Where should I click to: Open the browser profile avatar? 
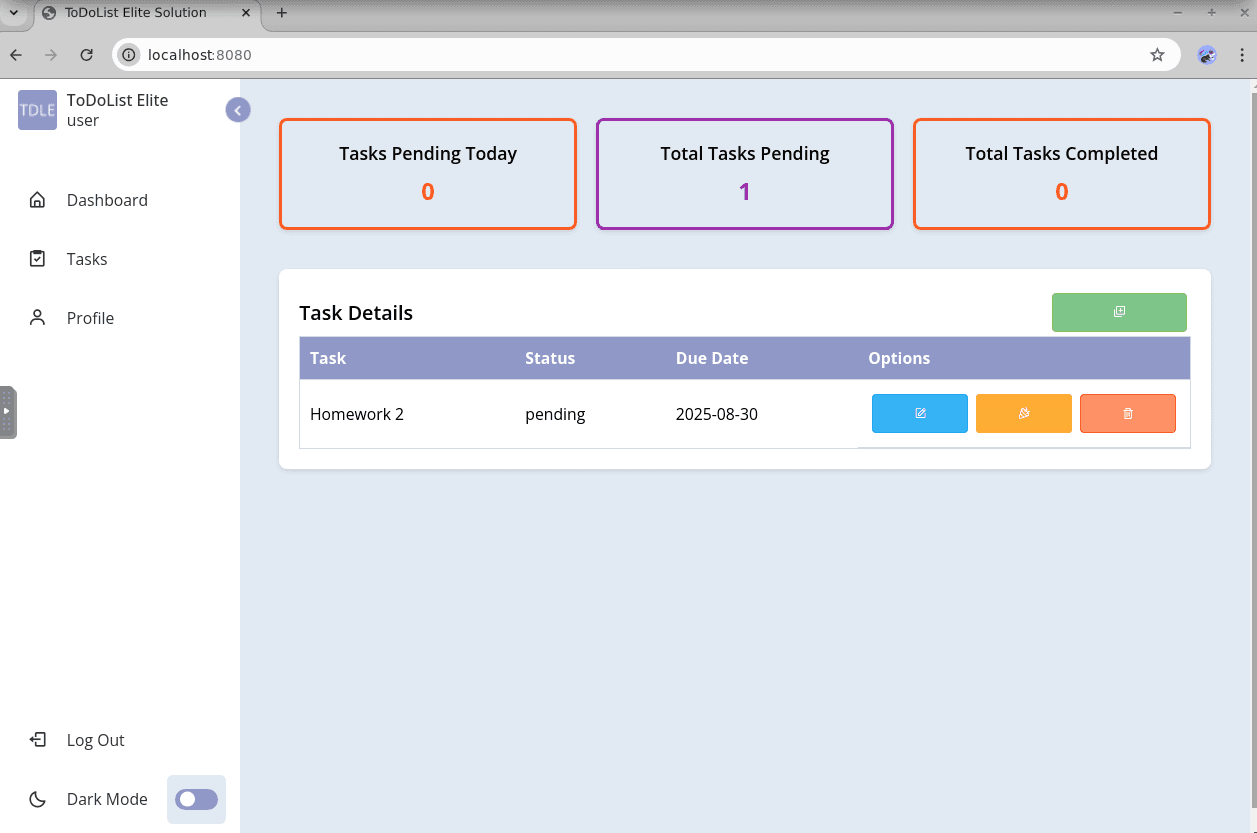(1207, 55)
